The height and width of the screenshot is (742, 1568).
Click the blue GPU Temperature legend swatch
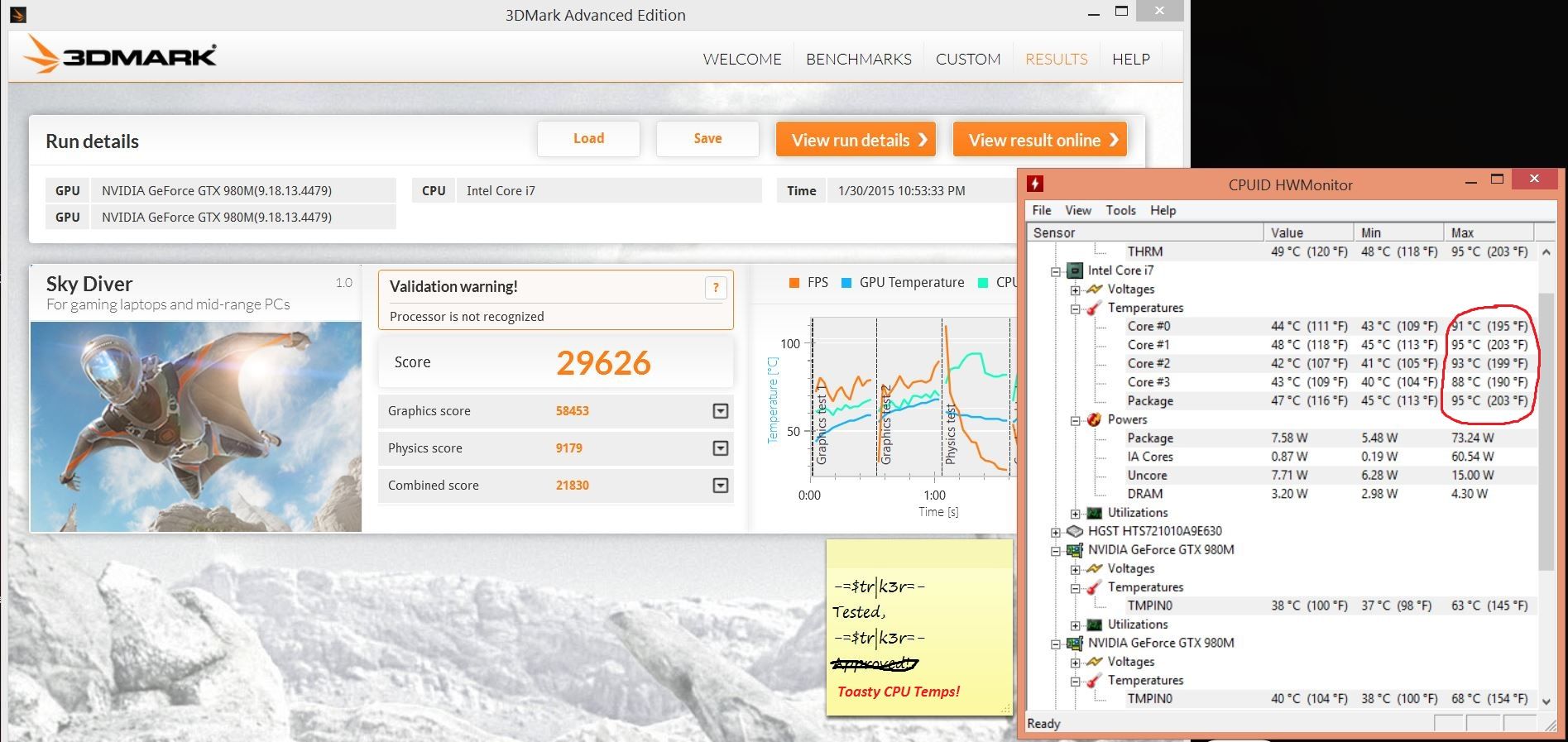(846, 283)
